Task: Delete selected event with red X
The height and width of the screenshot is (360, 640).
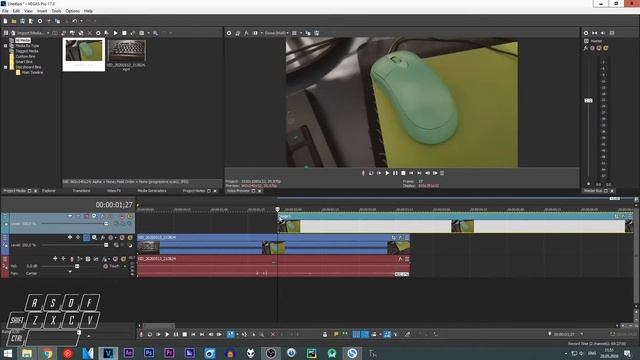Action: (x=273, y=334)
